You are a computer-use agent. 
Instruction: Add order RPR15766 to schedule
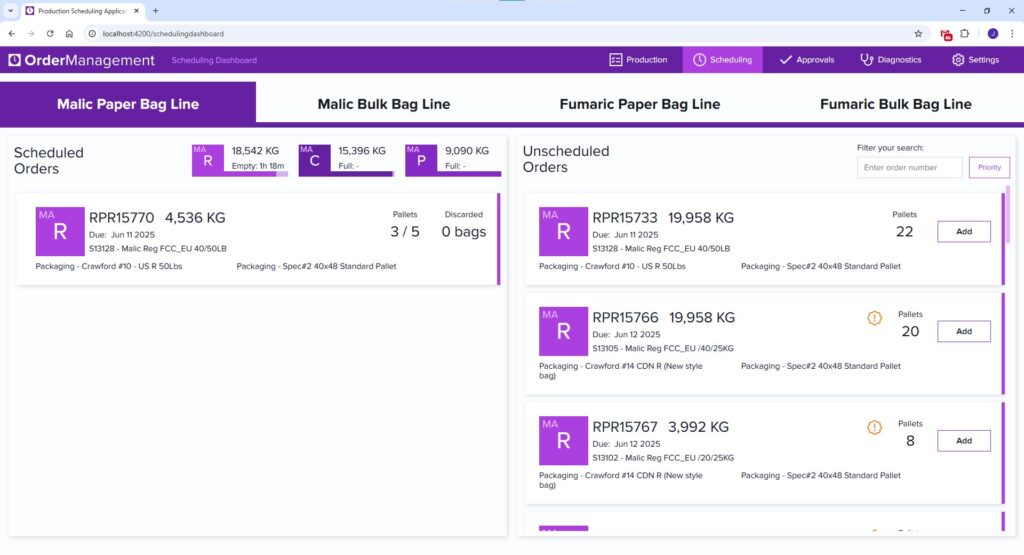click(964, 331)
